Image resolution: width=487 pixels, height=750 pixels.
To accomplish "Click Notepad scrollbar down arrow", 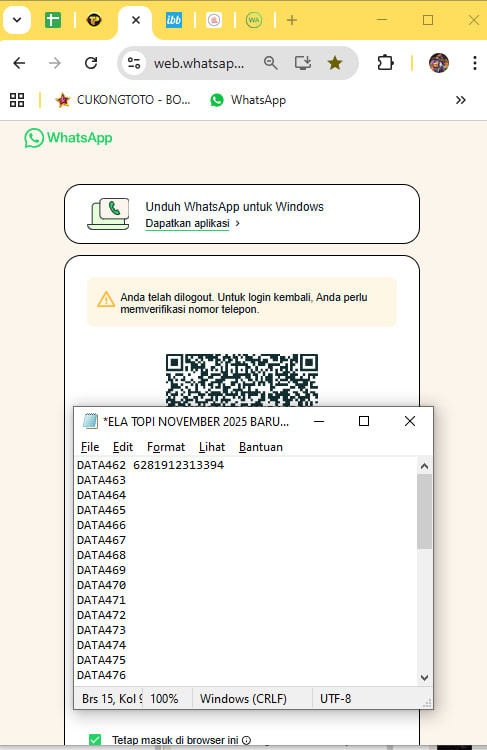I will (x=424, y=677).
